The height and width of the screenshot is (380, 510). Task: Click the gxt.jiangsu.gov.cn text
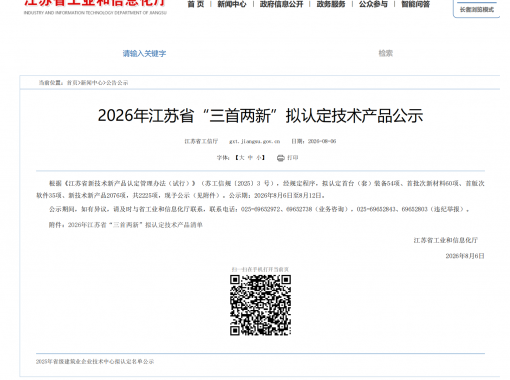point(255,141)
